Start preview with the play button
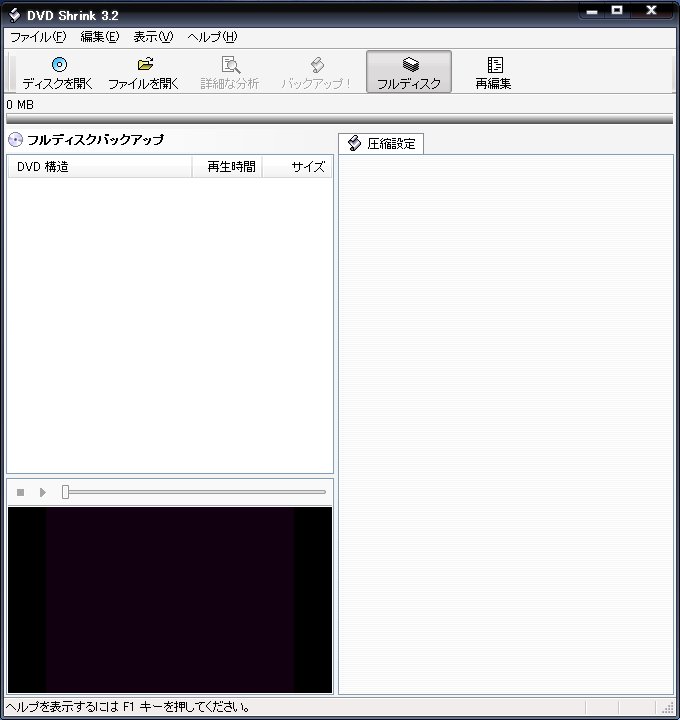 pyautogui.click(x=43, y=492)
